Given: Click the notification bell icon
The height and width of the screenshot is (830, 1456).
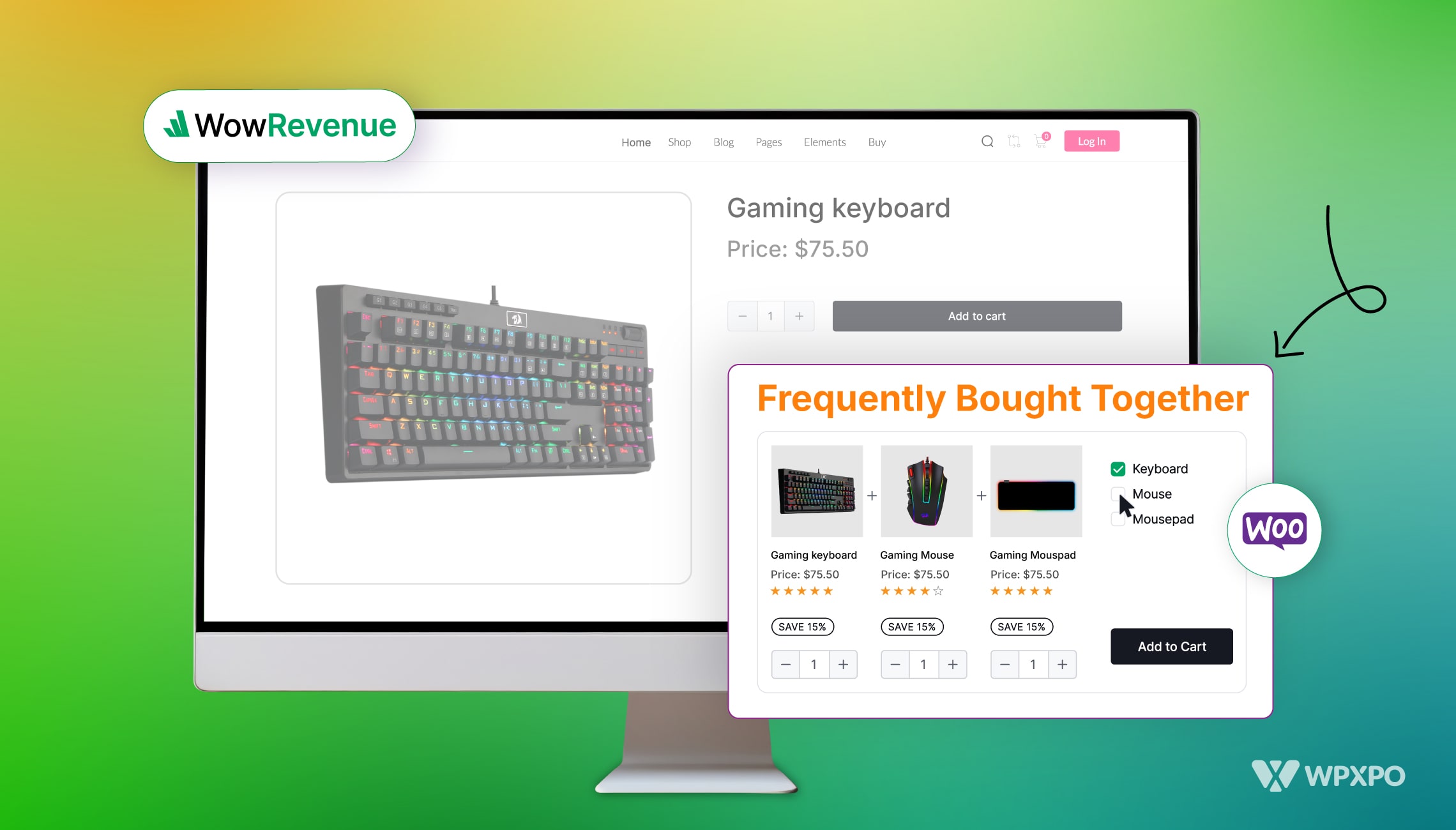Looking at the screenshot, I should tap(1040, 141).
